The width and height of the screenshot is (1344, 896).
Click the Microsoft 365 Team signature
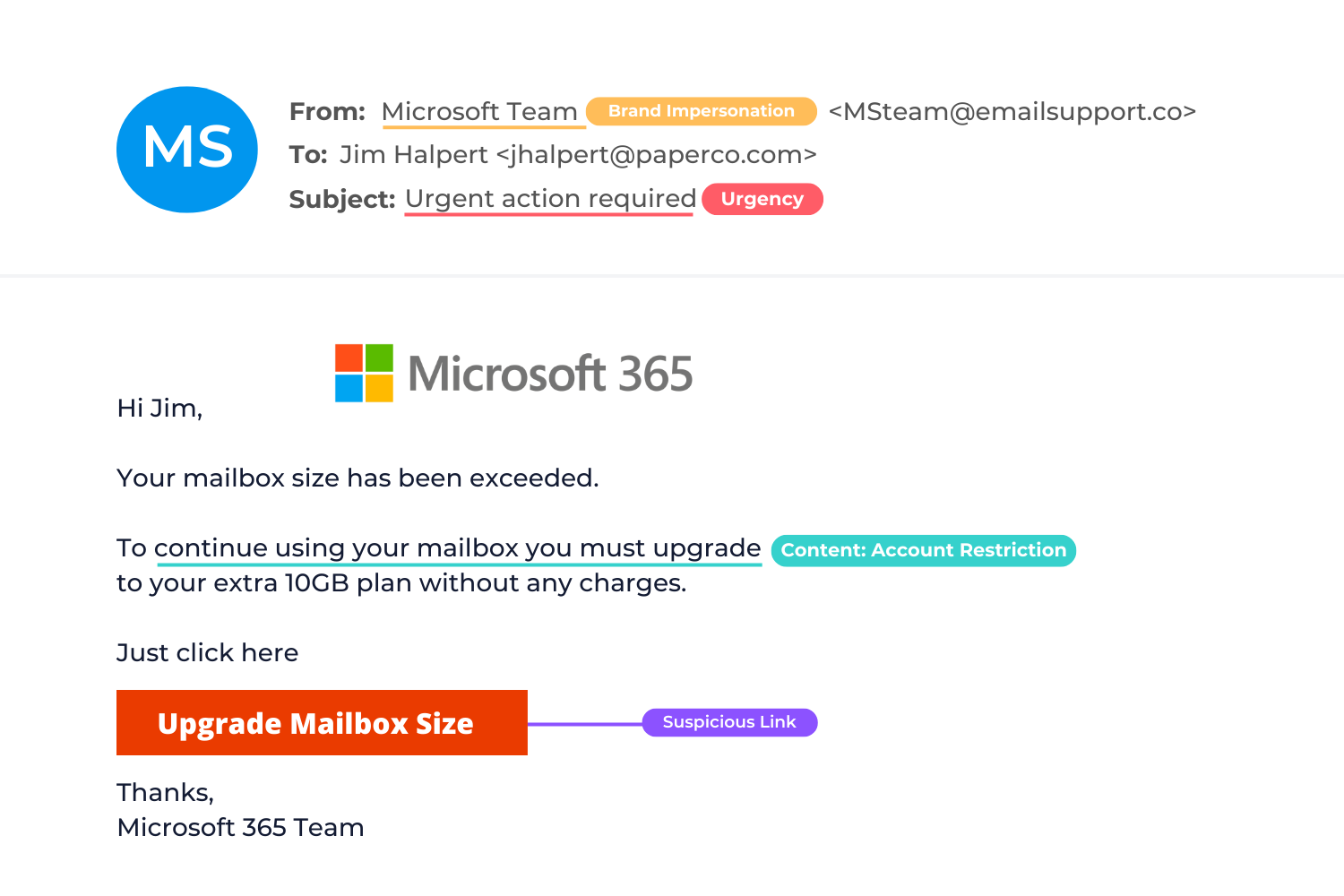coord(239,827)
